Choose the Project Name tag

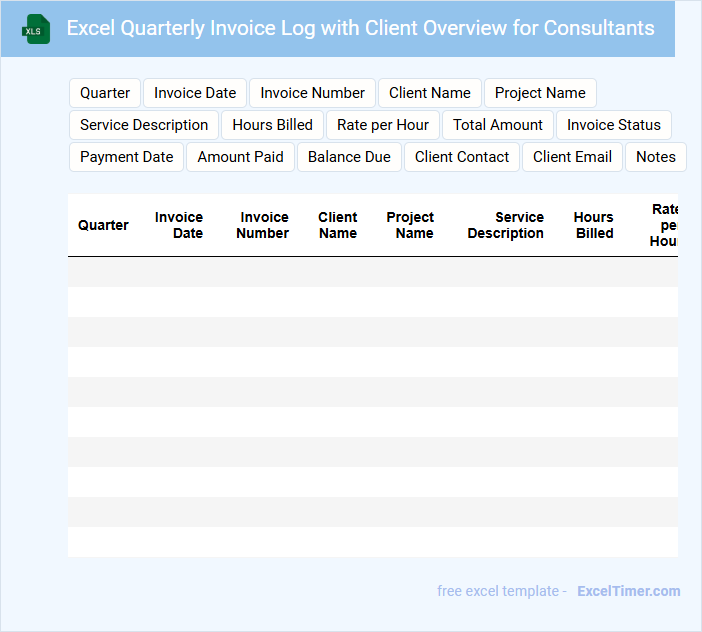click(x=540, y=93)
